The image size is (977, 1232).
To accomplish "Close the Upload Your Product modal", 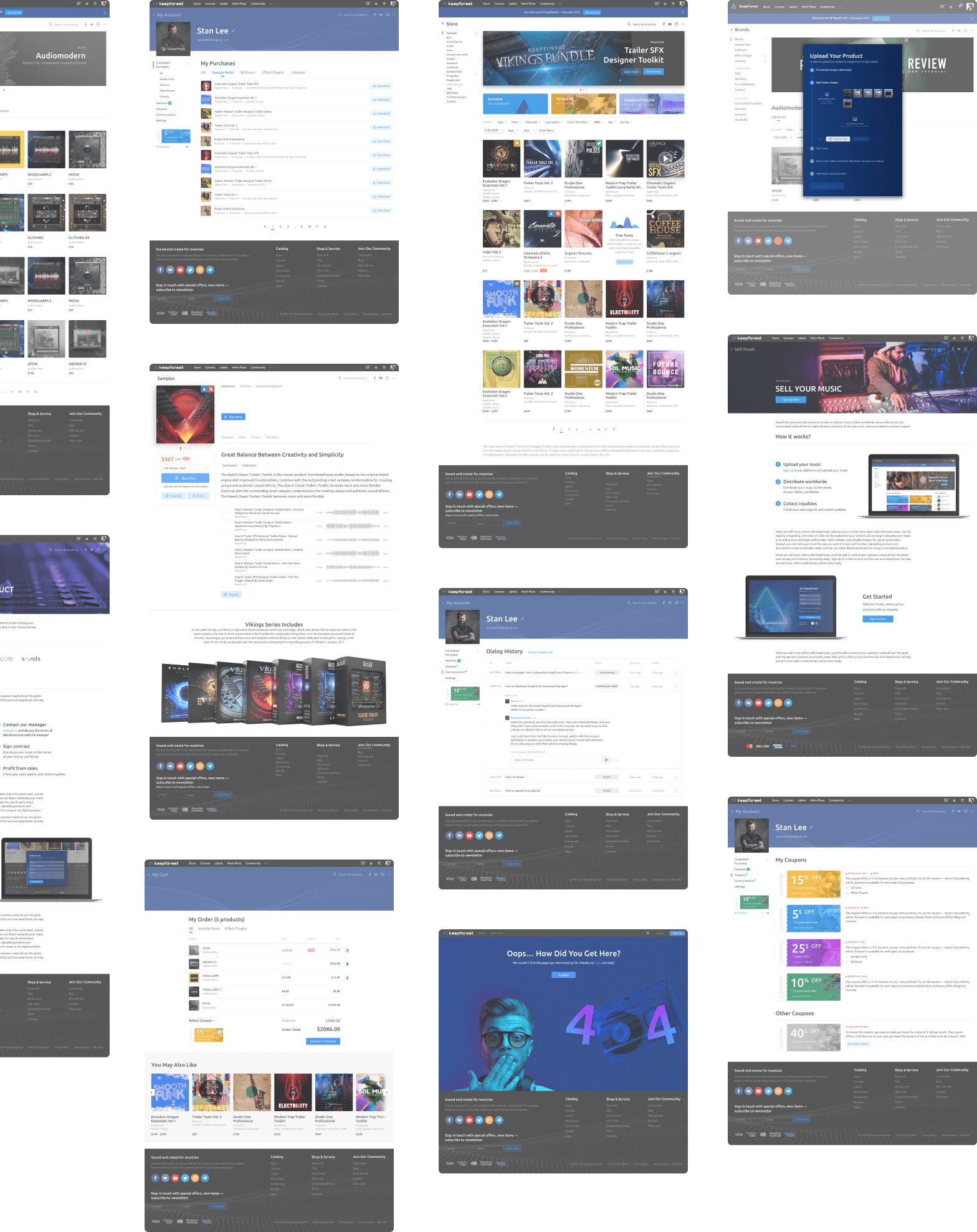I will point(906,40).
